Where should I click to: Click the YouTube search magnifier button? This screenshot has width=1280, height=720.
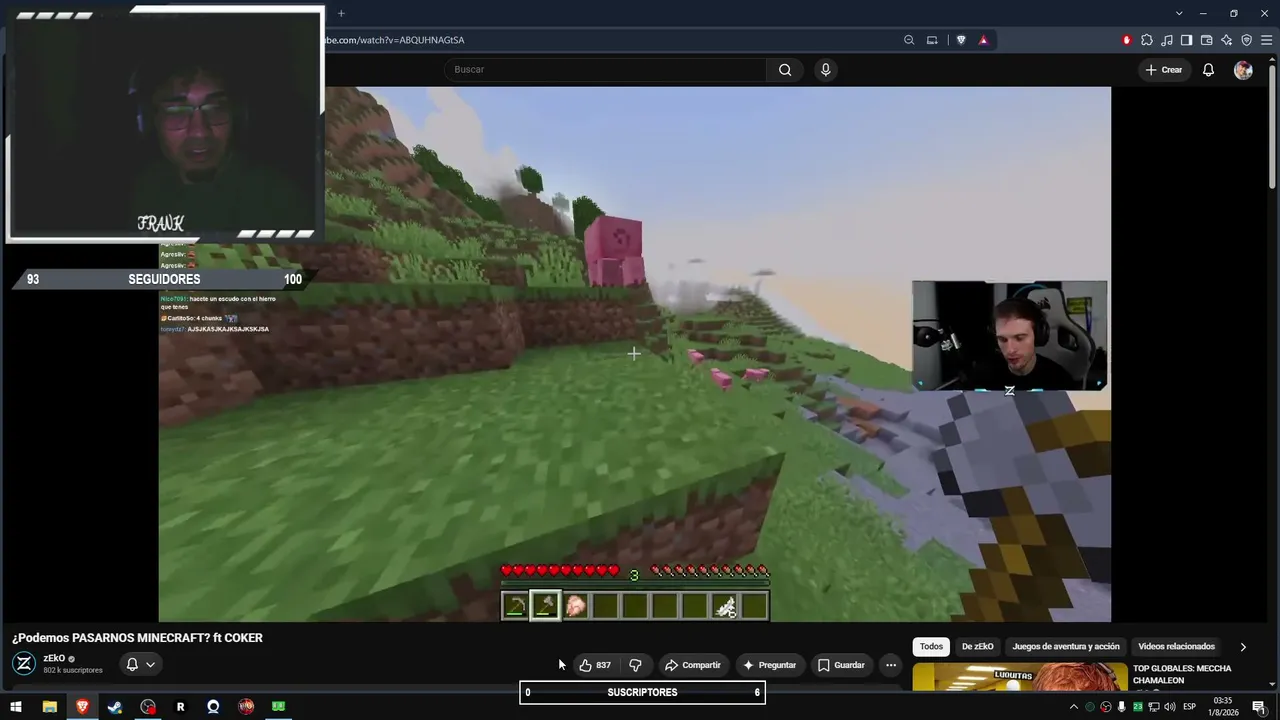pos(785,70)
